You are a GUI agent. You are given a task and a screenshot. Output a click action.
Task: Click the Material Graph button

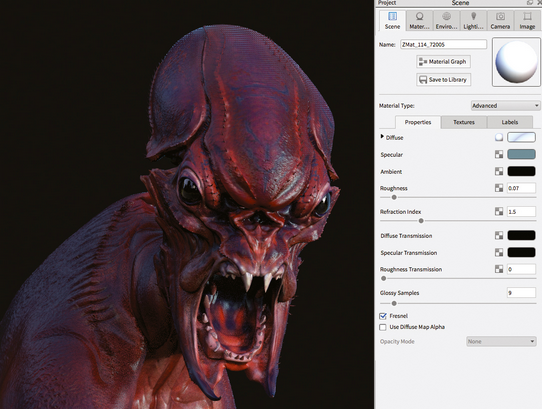coord(443,62)
